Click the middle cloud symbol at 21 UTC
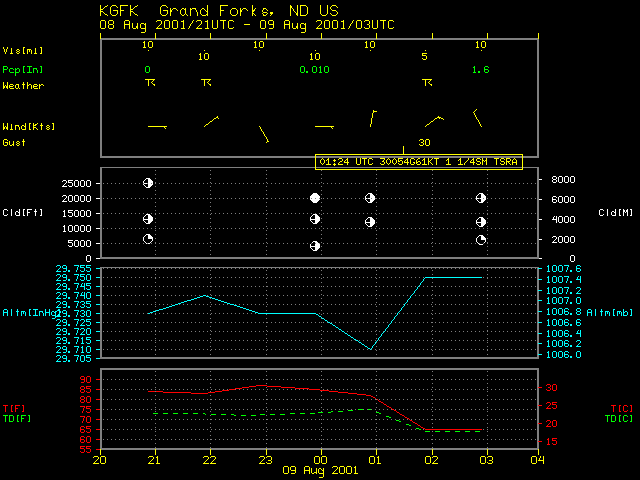 click(148, 219)
